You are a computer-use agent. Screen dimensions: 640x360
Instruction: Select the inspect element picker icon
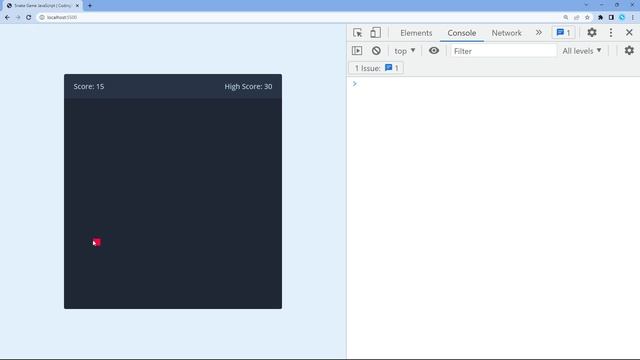(x=358, y=33)
